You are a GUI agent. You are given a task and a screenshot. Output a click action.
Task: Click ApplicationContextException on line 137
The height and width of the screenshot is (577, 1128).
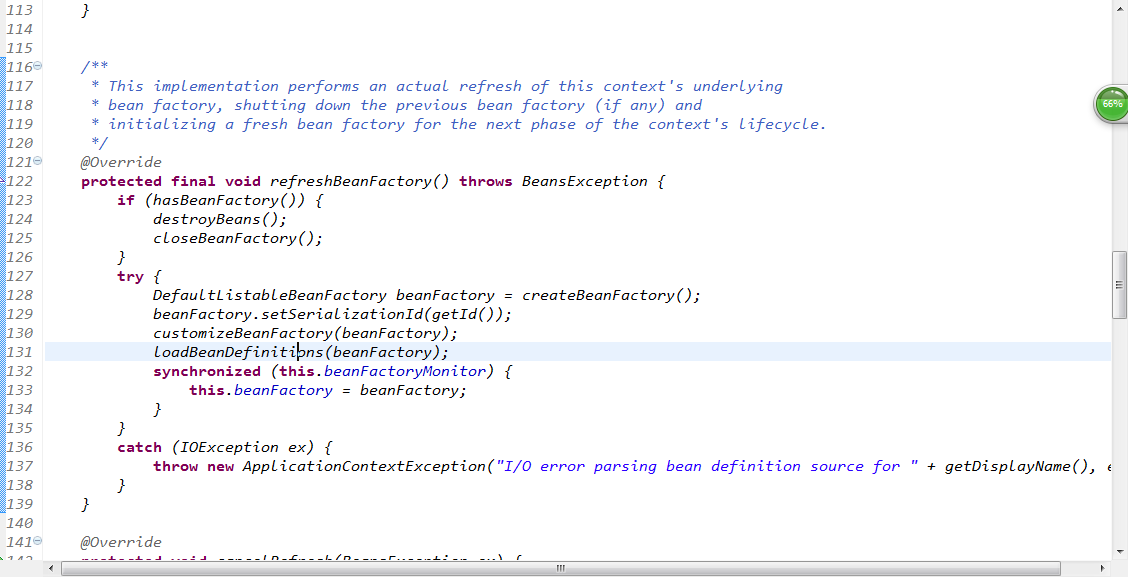(x=363, y=466)
